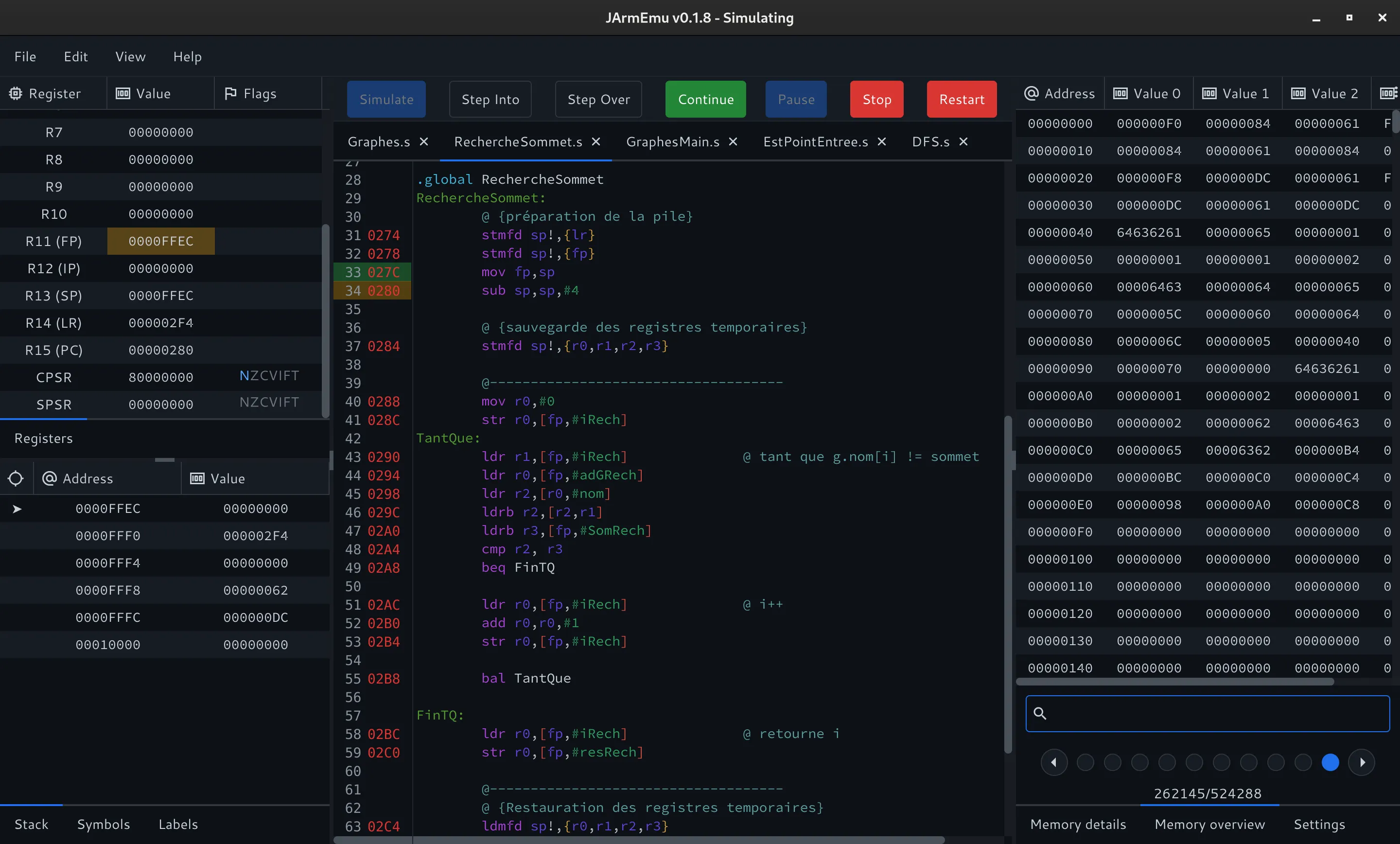Open the View menu
The width and height of the screenshot is (1400, 844).
[130, 57]
